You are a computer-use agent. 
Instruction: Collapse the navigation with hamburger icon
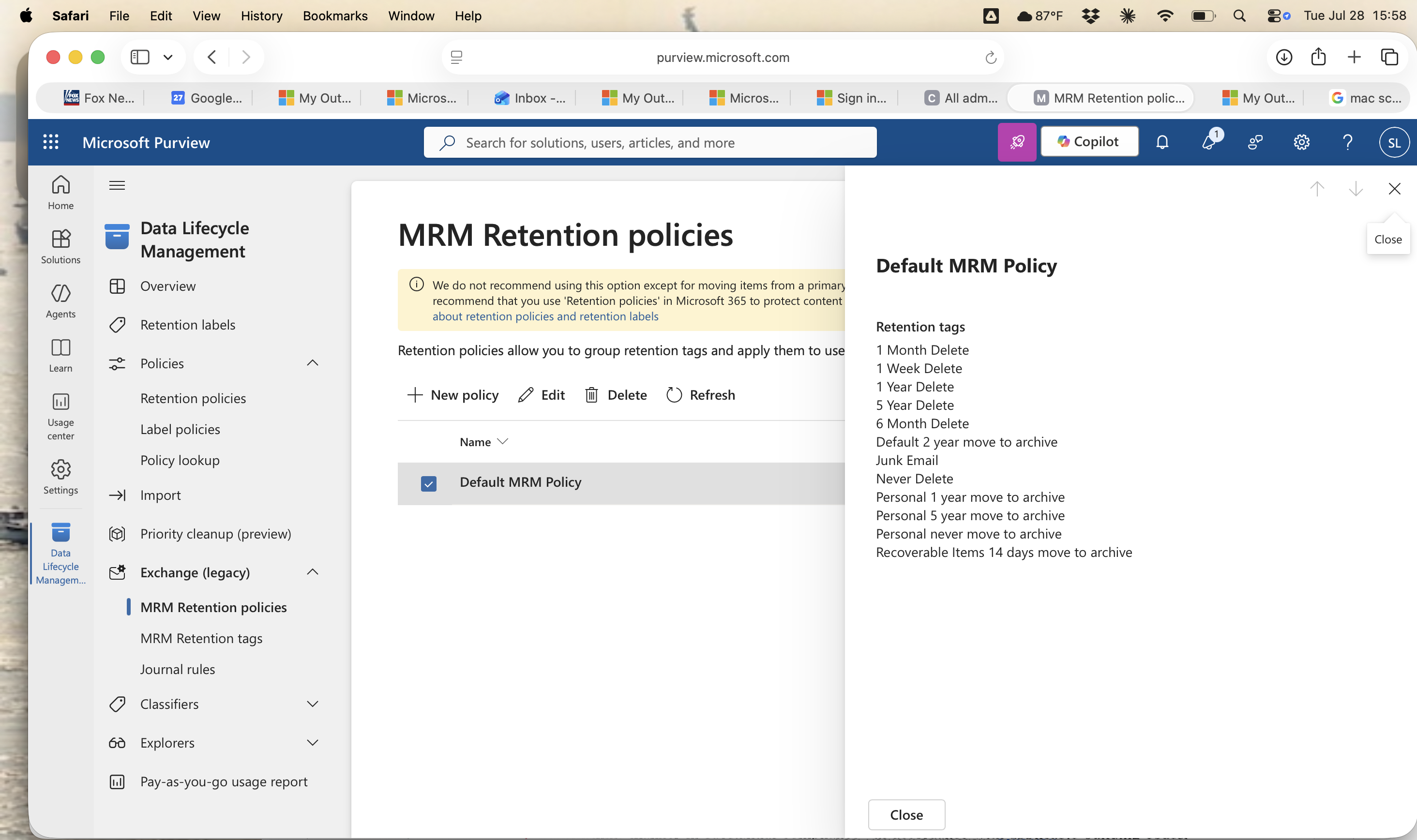point(117,185)
